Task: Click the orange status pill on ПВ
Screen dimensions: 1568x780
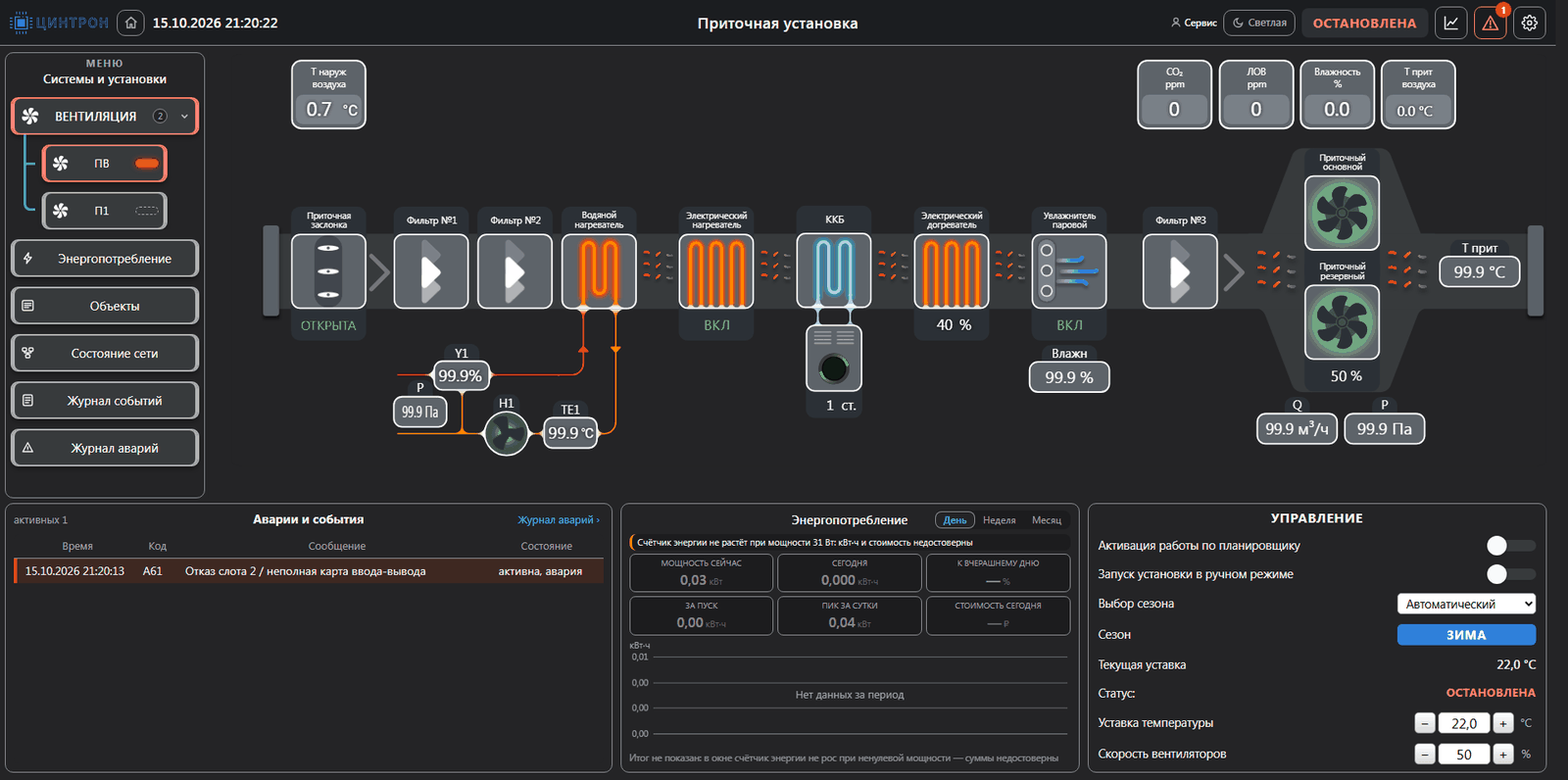Action: 147,164
